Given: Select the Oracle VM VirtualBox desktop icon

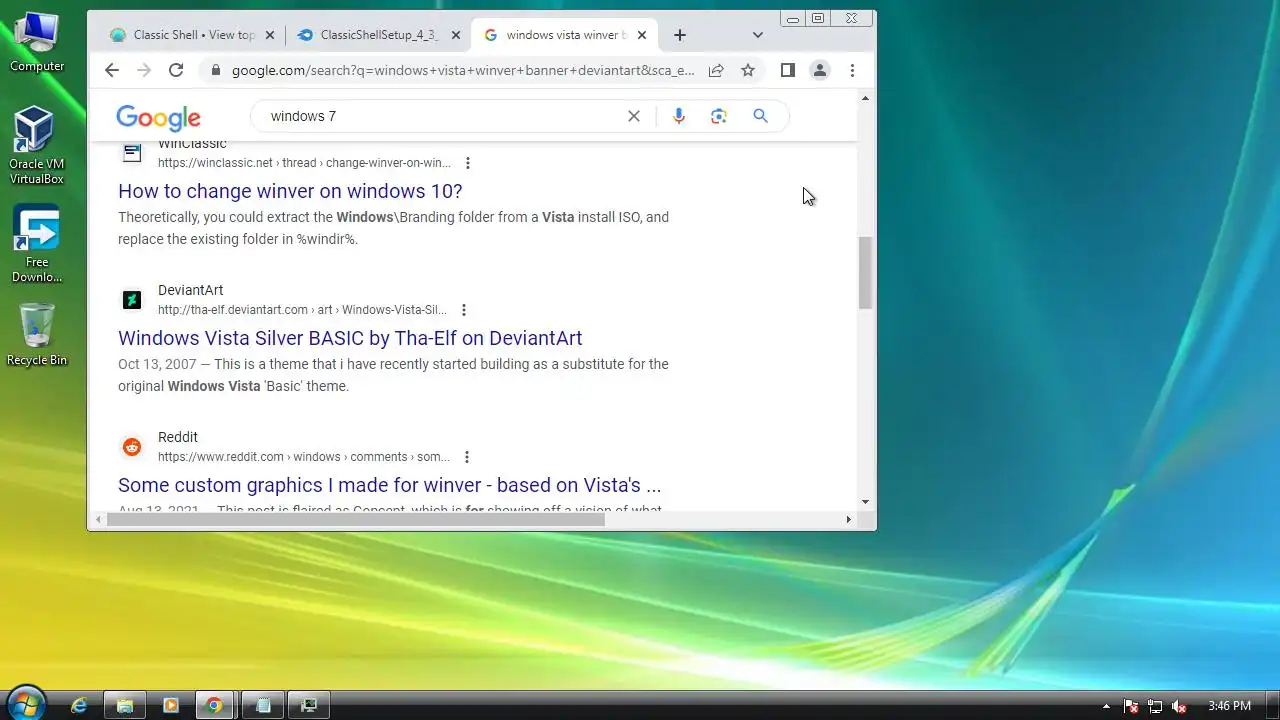Looking at the screenshot, I should [37, 146].
